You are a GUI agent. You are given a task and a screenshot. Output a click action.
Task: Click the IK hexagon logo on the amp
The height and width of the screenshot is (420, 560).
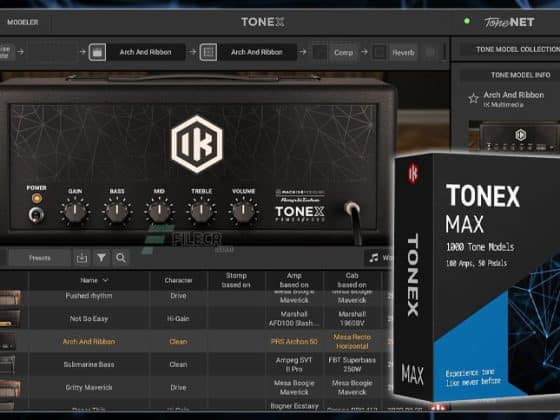click(x=197, y=144)
